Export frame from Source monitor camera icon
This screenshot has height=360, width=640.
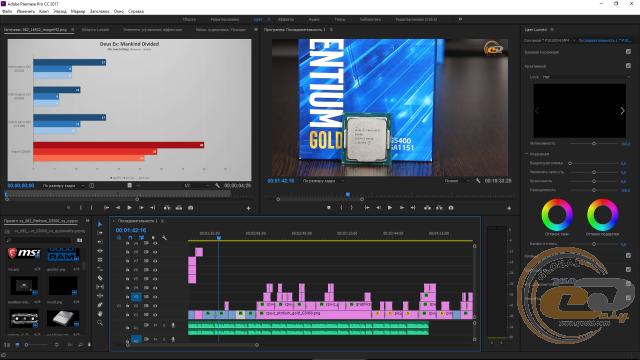click(191, 208)
